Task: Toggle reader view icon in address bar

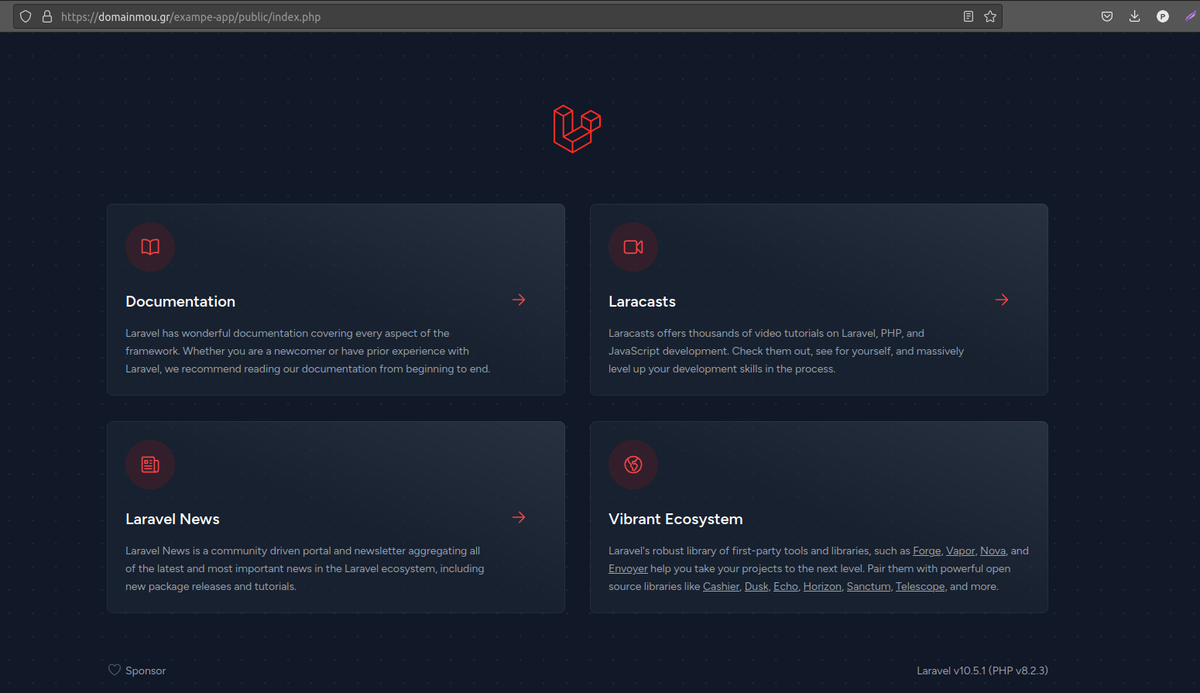Action: coord(968,17)
